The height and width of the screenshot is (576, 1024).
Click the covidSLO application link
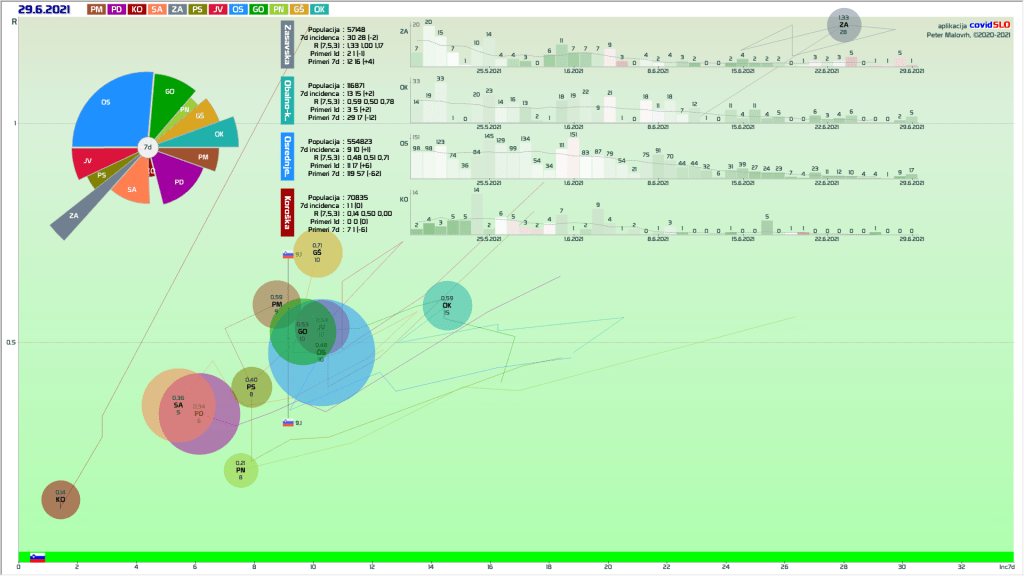pos(988,25)
